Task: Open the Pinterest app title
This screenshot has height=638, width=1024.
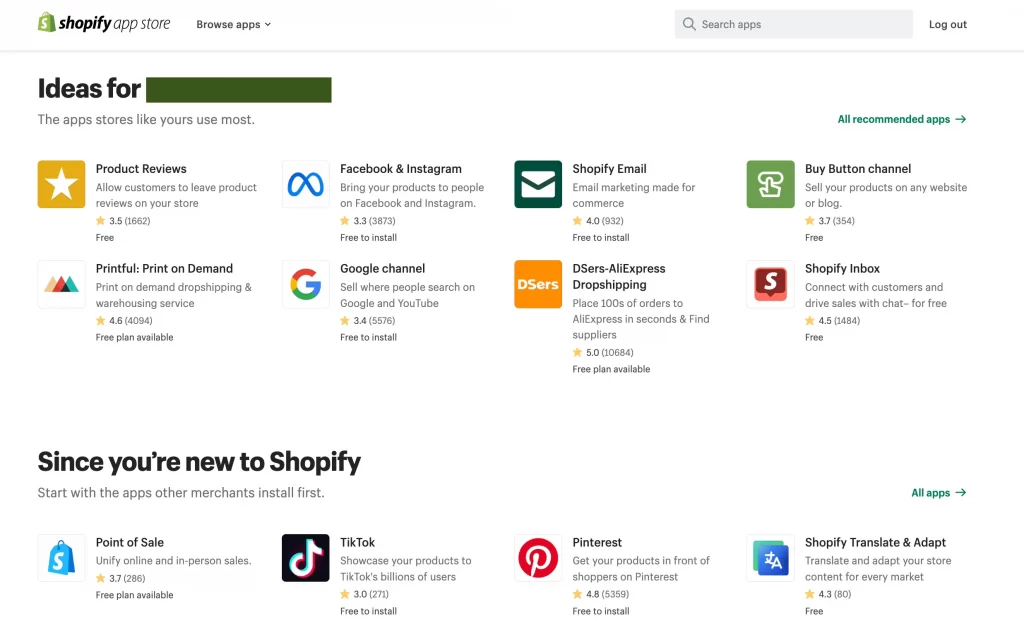Action: click(597, 542)
